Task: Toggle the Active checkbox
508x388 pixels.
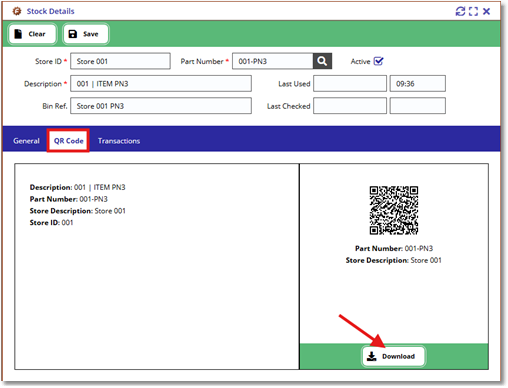Action: pyautogui.click(x=378, y=61)
